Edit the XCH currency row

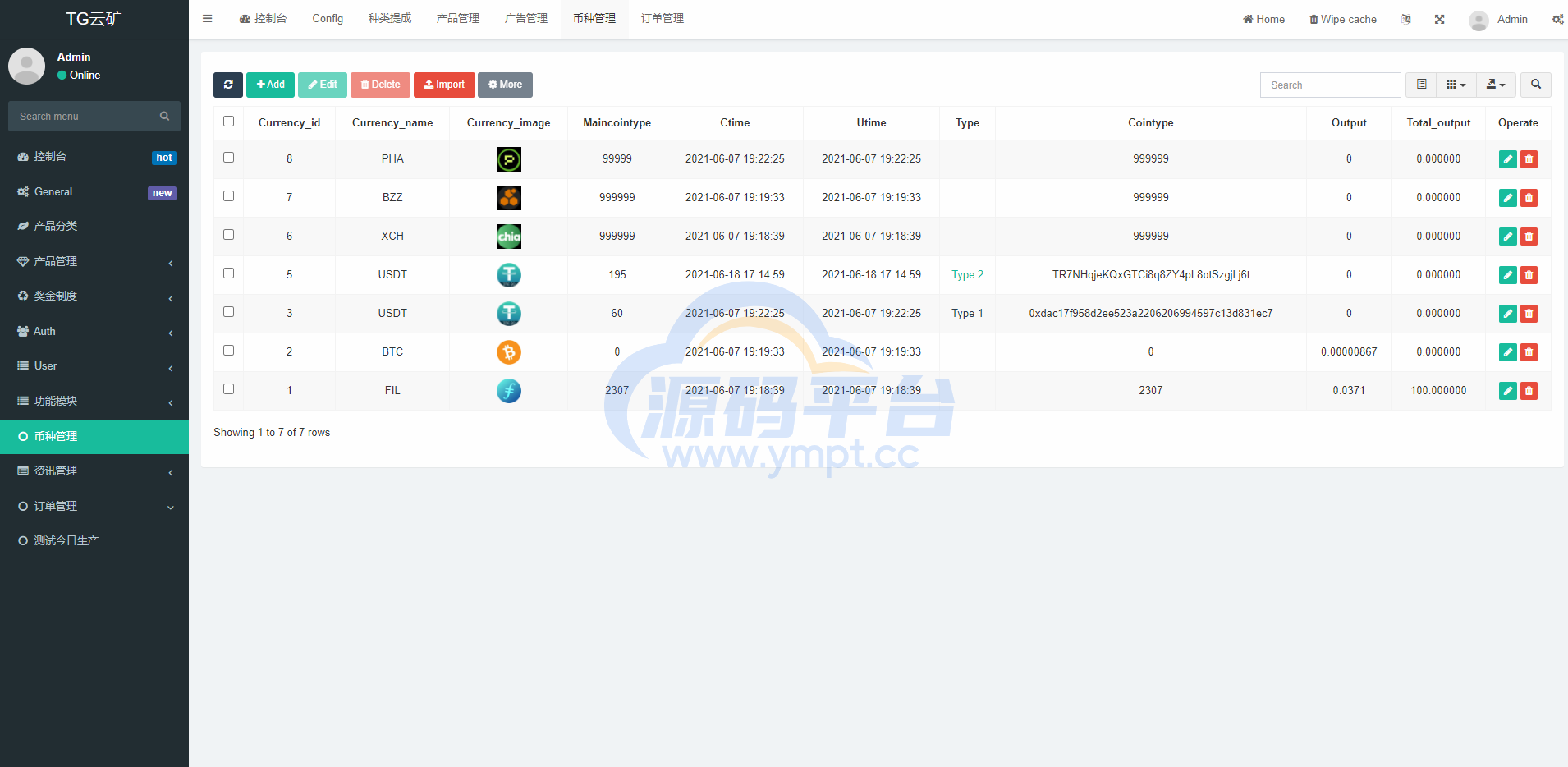1508,237
